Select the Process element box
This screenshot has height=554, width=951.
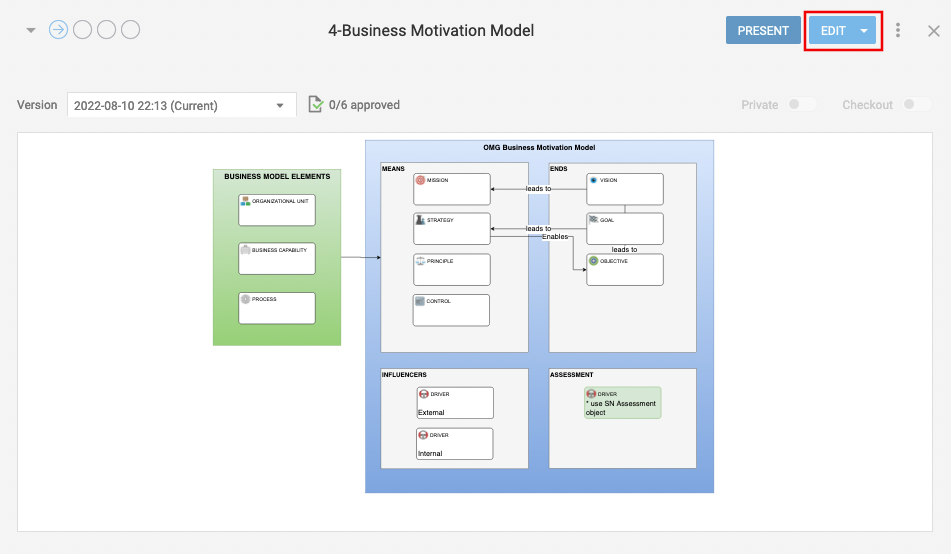click(x=277, y=308)
